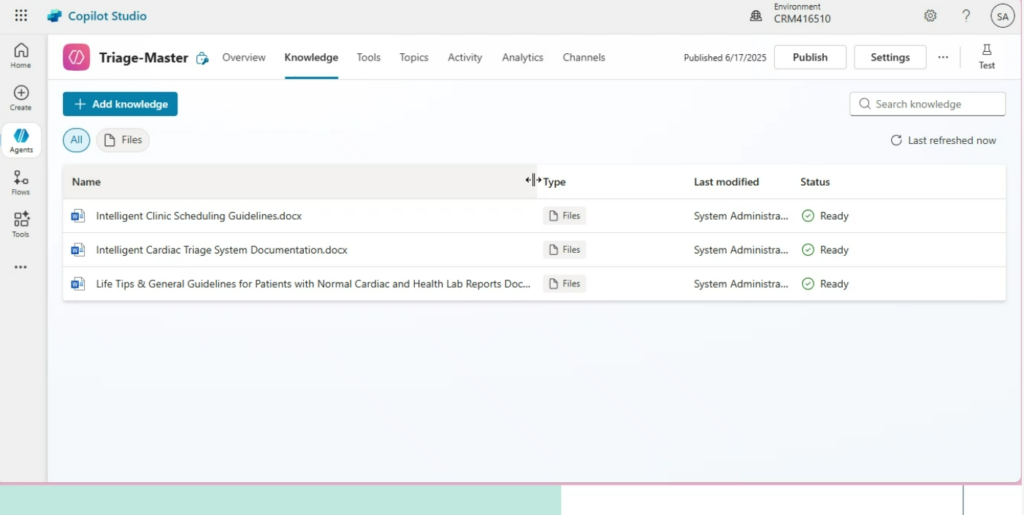The width and height of the screenshot is (1024, 515).
Task: Select the All filter pill
Action: point(76,140)
